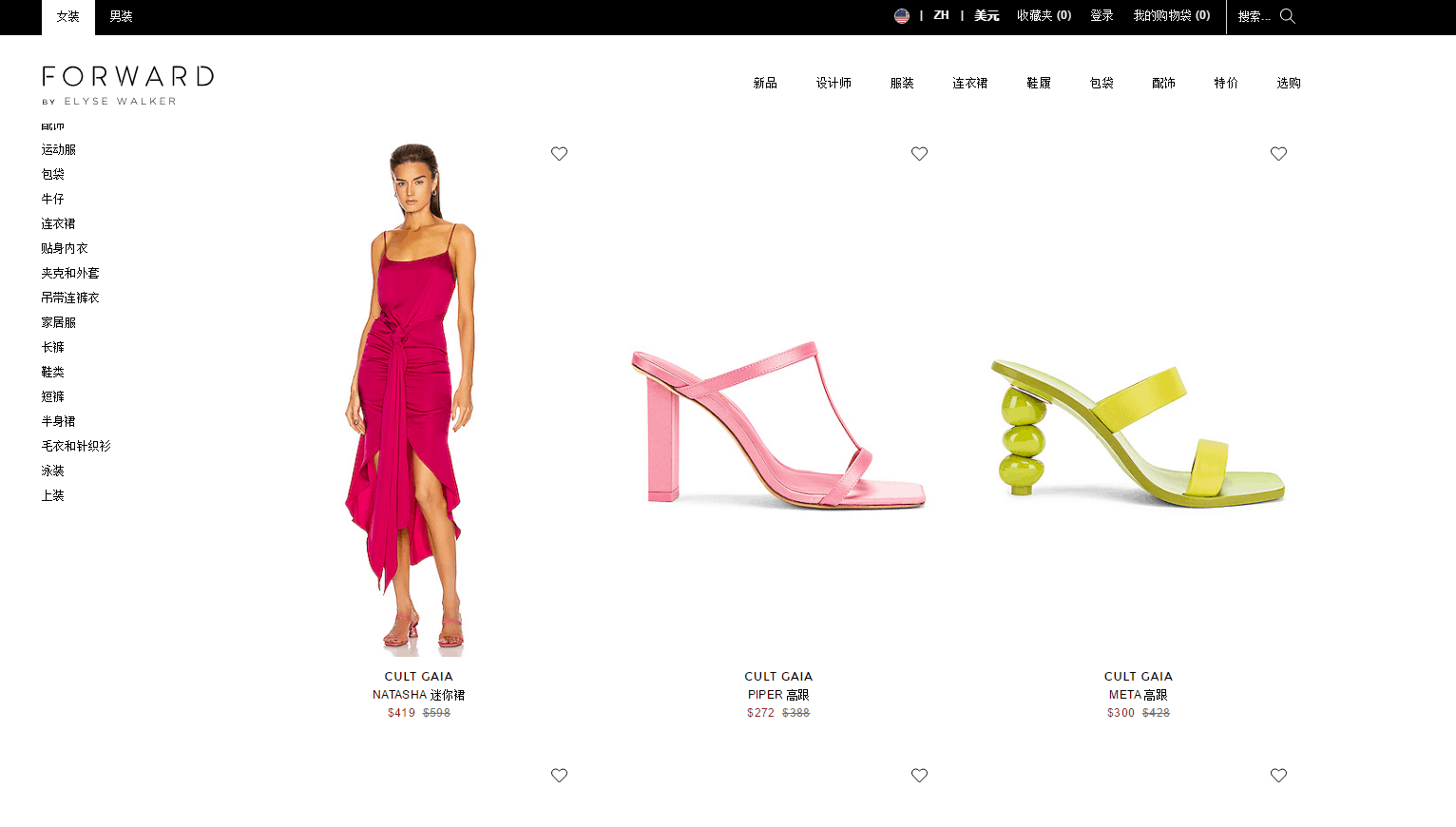The image size is (1456, 827).
Task: Select 鞋类 category in sidebar
Action: coord(53,373)
